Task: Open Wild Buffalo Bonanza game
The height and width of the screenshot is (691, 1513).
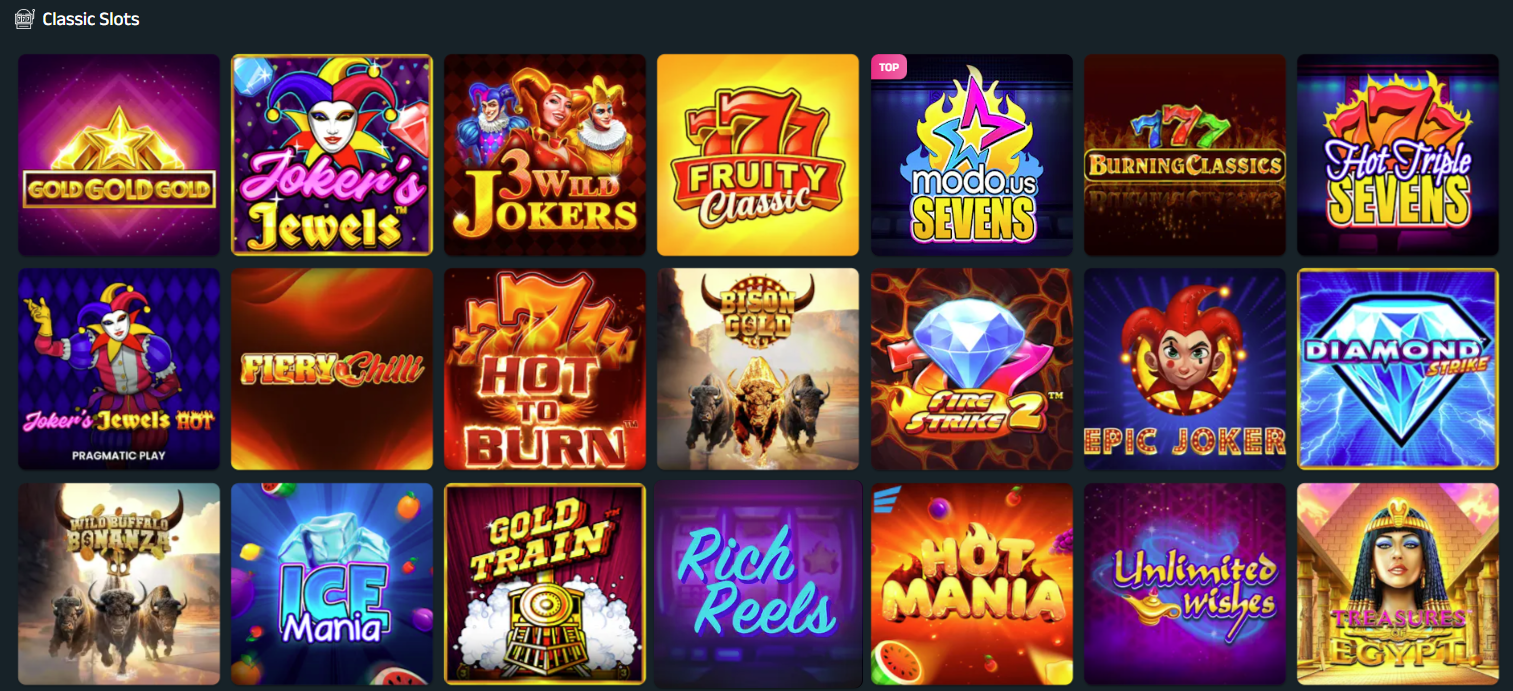Action: point(119,584)
